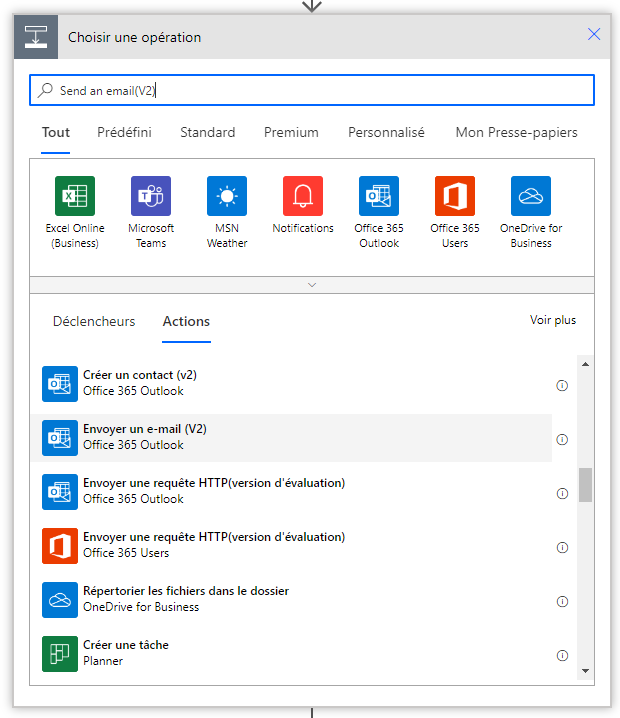This screenshot has width=620, height=718.
Task: Select Outlook Envoyer une requête HTTP action
Action: click(292, 492)
